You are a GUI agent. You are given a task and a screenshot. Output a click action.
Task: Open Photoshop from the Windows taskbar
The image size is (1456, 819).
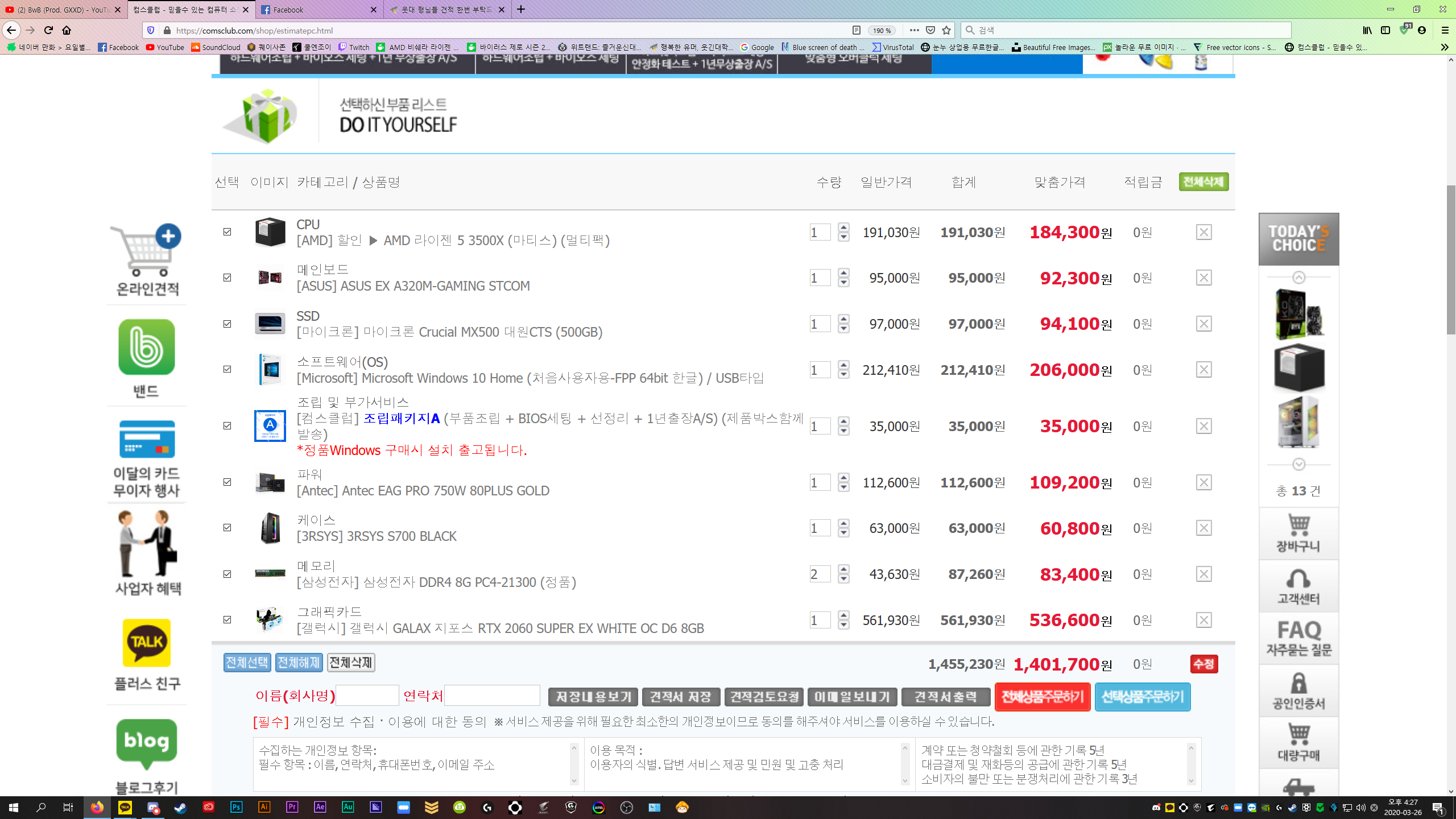coord(236,807)
